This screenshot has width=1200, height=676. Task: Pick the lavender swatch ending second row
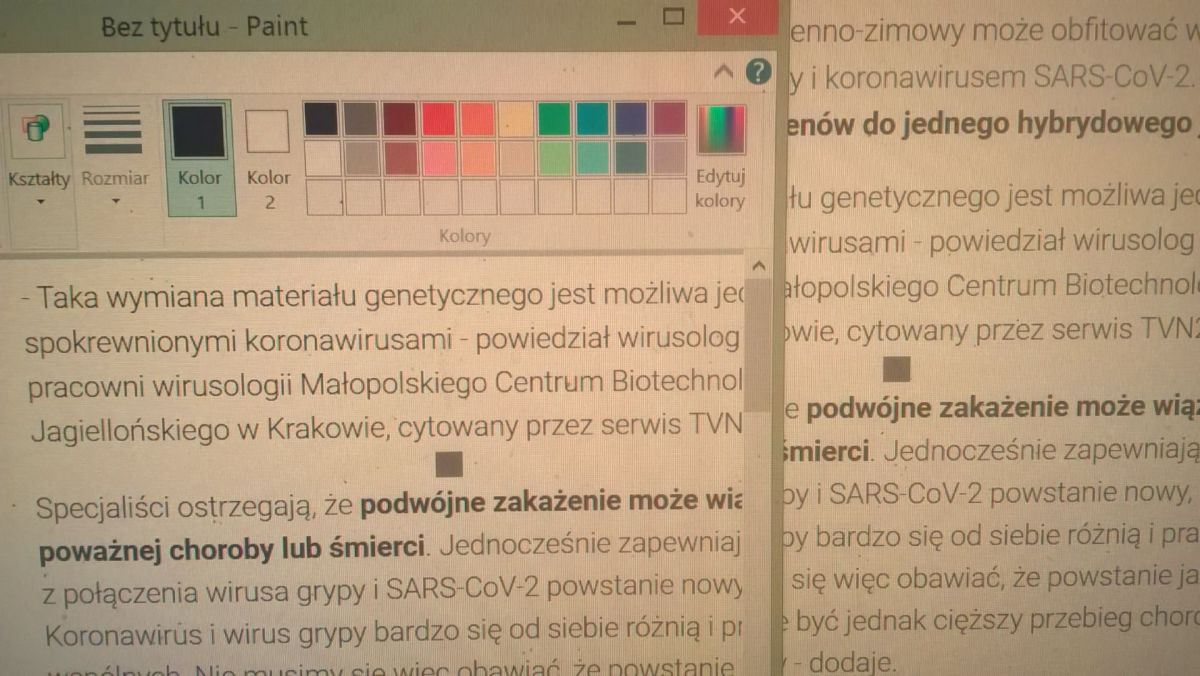669,158
